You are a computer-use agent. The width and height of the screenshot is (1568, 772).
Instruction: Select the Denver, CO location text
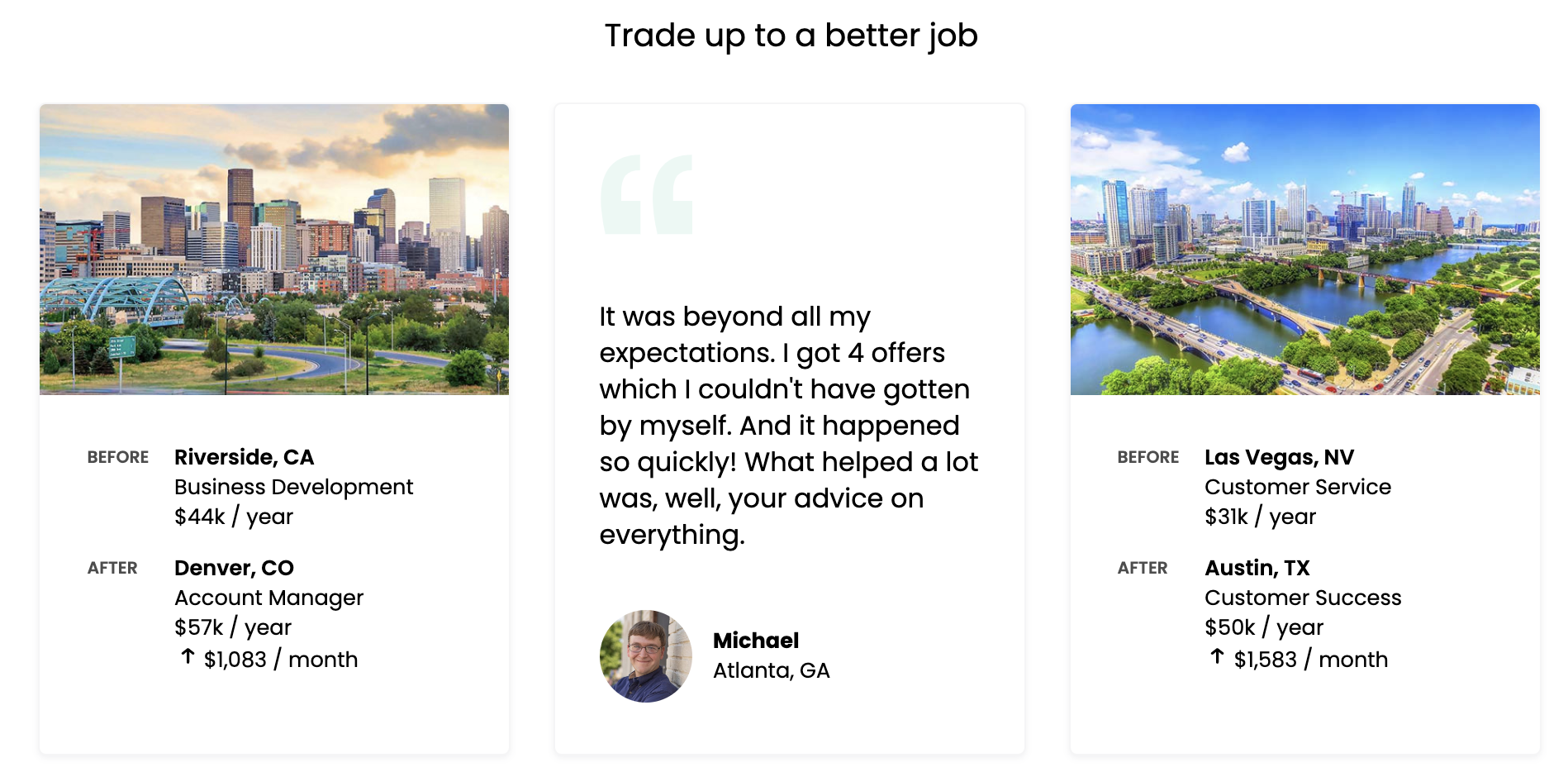(234, 568)
